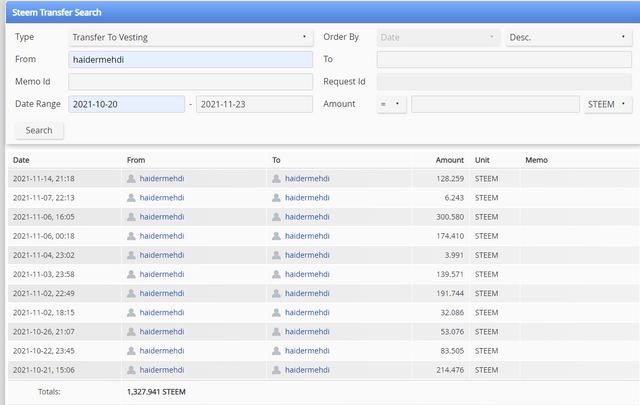Click the Date column header
640x405 pixels.
21,160
